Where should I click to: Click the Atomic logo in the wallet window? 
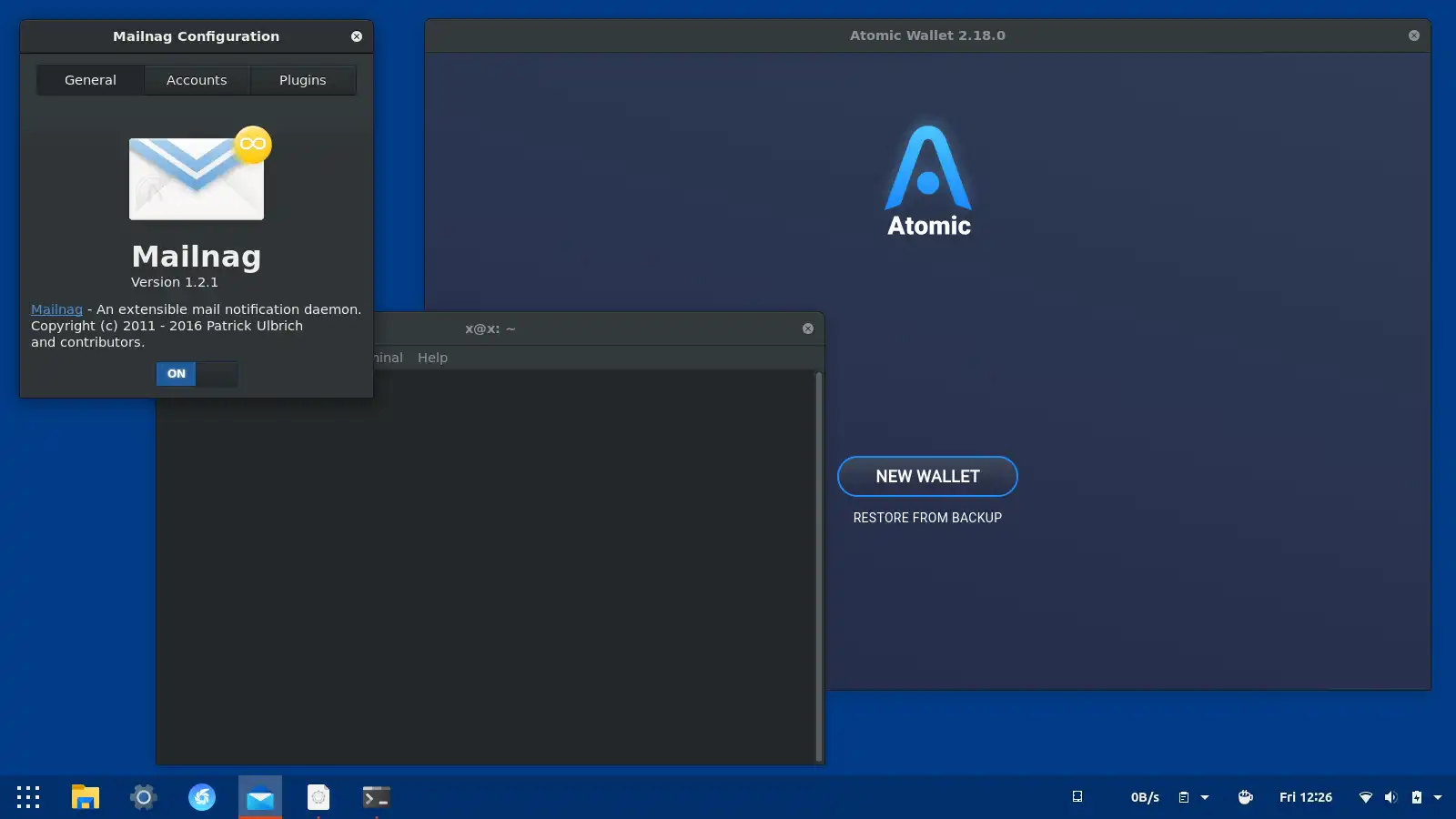(928, 181)
